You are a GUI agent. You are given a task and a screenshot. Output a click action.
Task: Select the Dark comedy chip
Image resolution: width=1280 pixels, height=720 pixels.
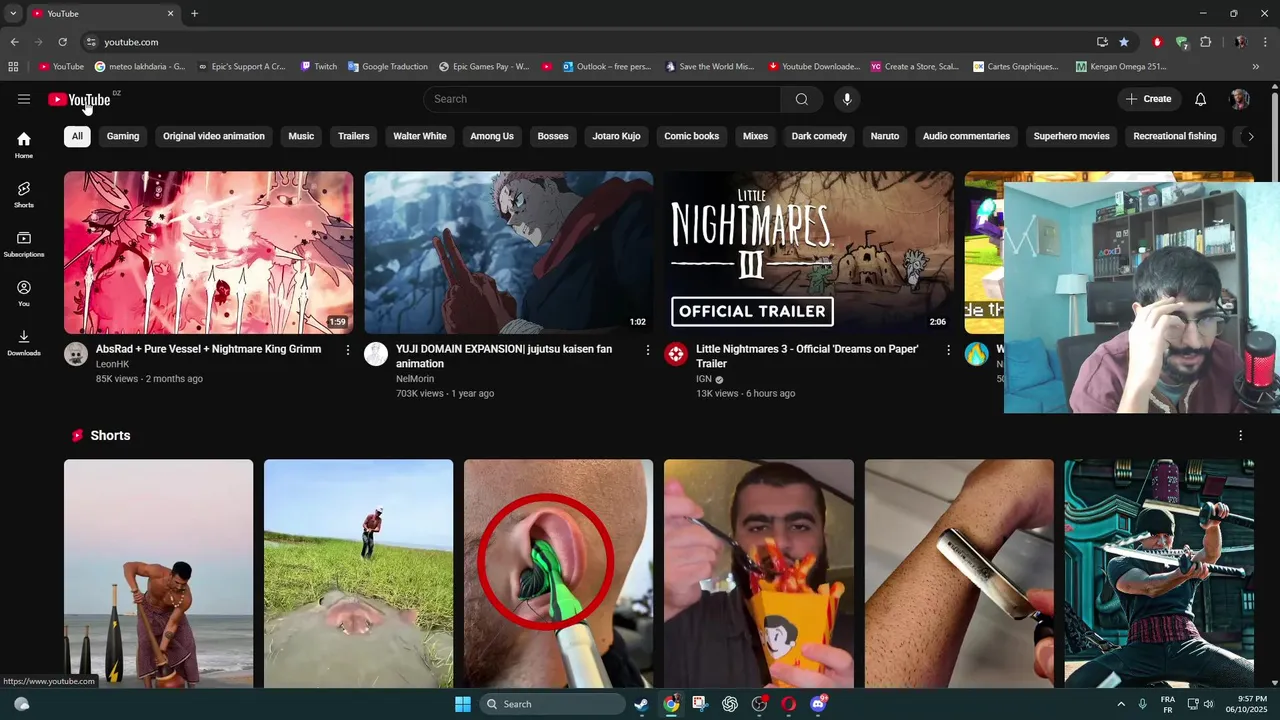pyautogui.click(x=819, y=136)
